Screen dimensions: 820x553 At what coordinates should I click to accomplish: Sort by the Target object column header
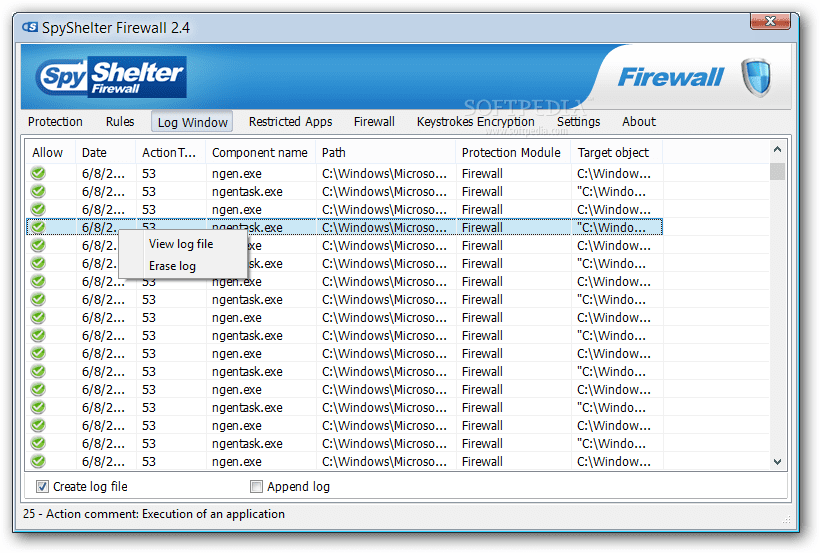[617, 152]
